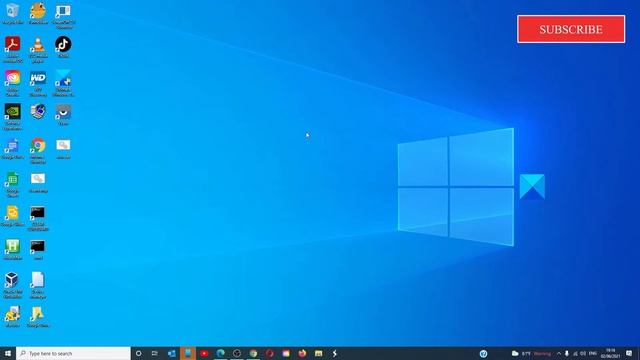Open the volume control tray icon
The image size is (640, 360).
click(583, 353)
